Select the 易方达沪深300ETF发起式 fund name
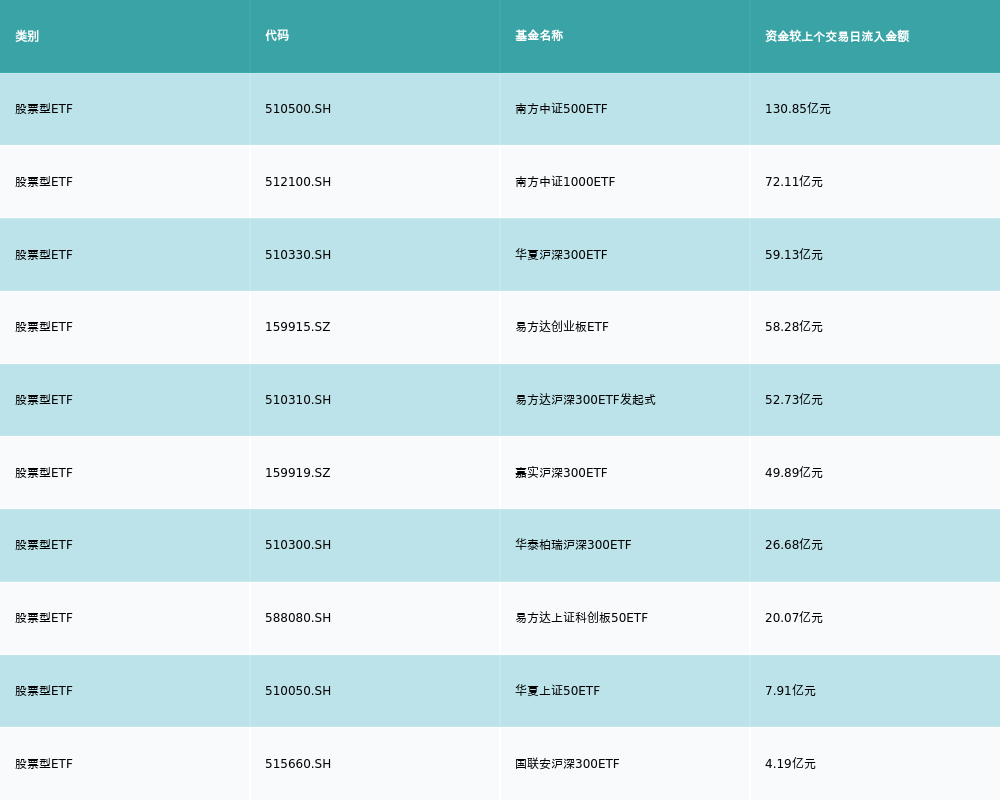 click(x=585, y=400)
